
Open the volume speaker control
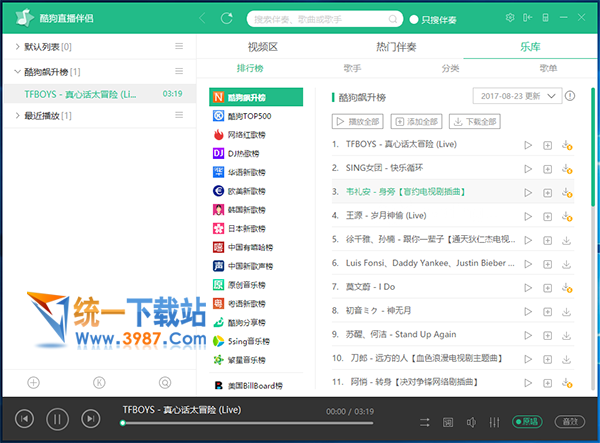pos(471,422)
